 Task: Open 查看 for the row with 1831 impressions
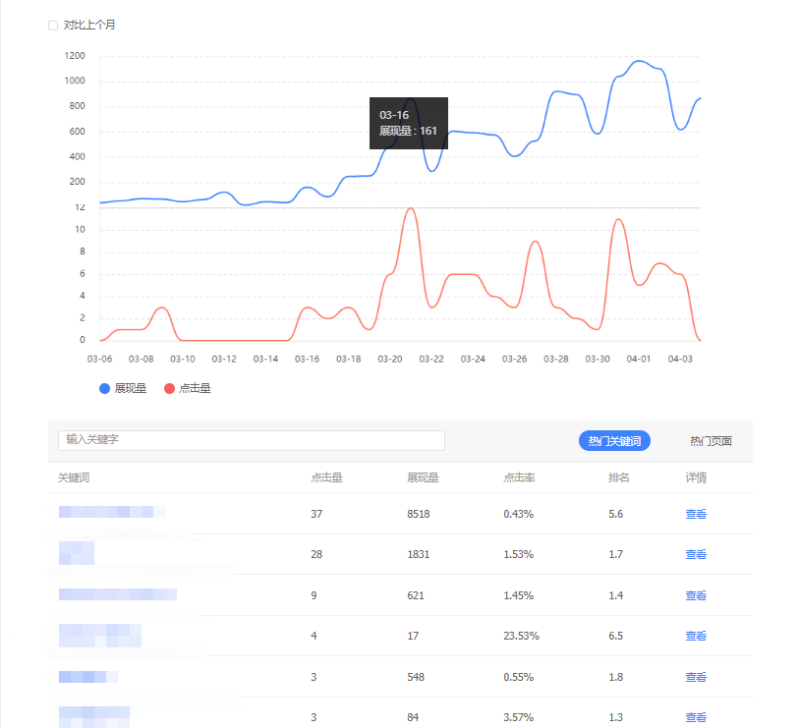[x=695, y=554]
